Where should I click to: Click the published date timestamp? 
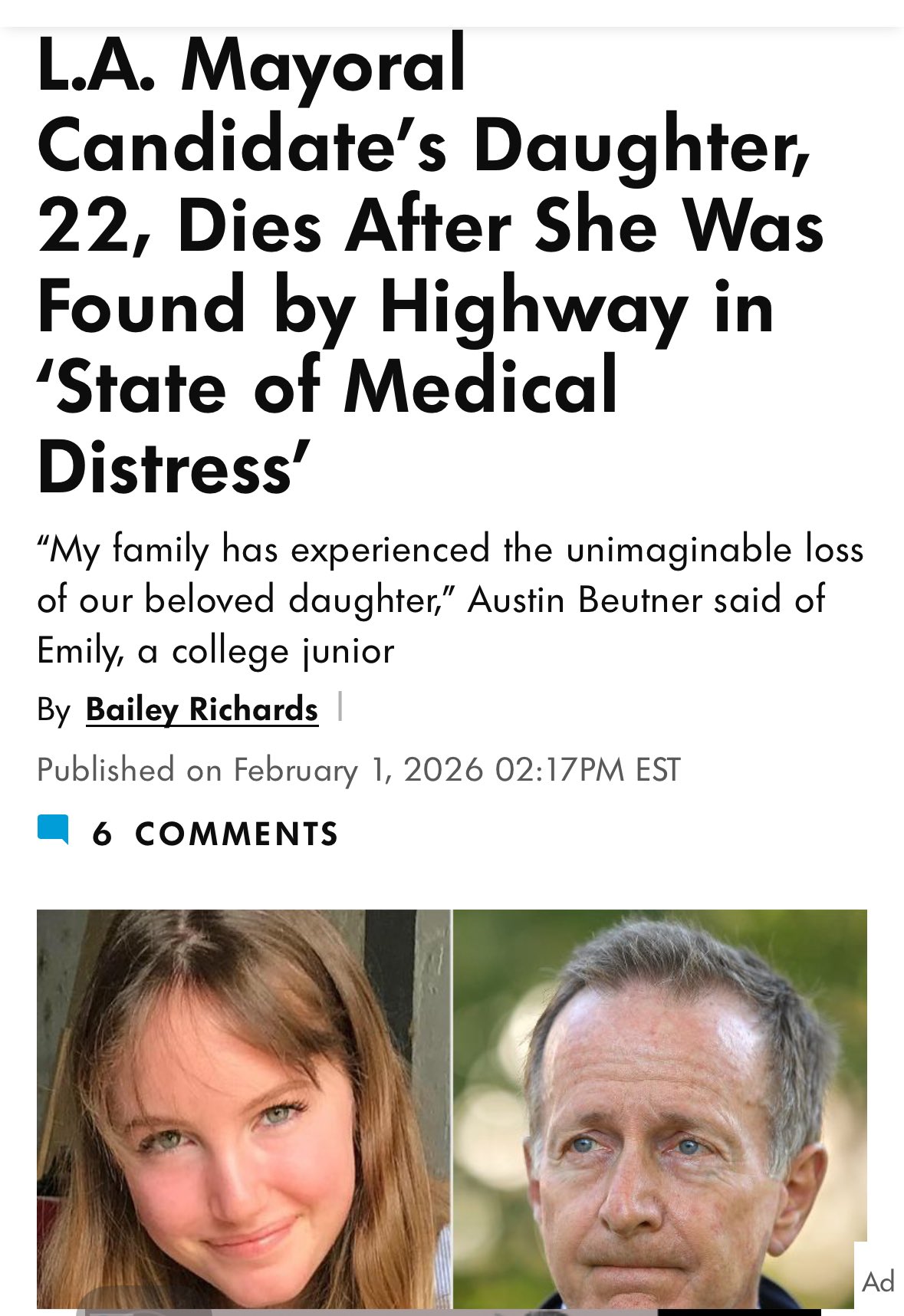coord(358,769)
